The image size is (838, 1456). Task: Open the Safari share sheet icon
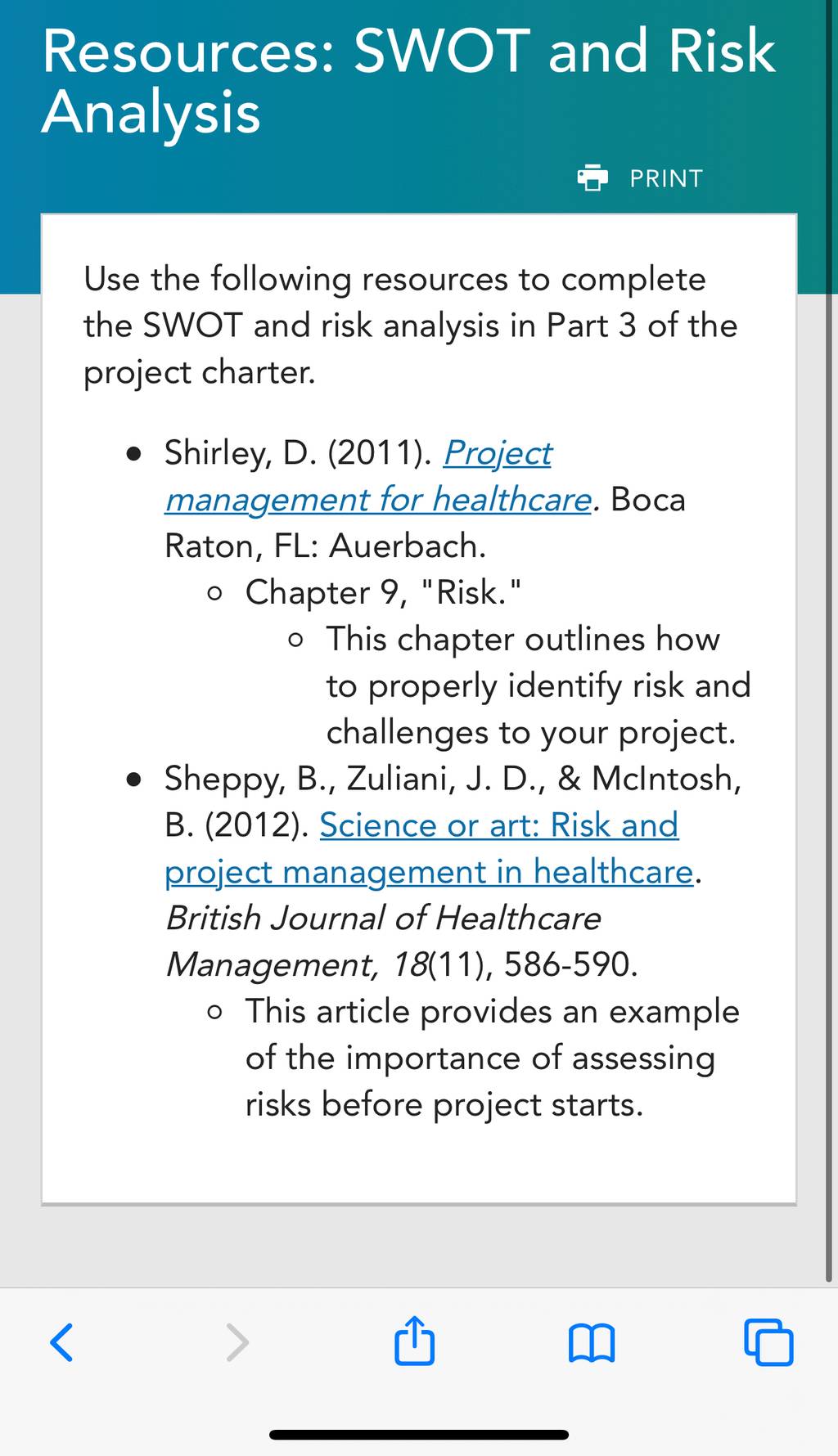point(415,1340)
